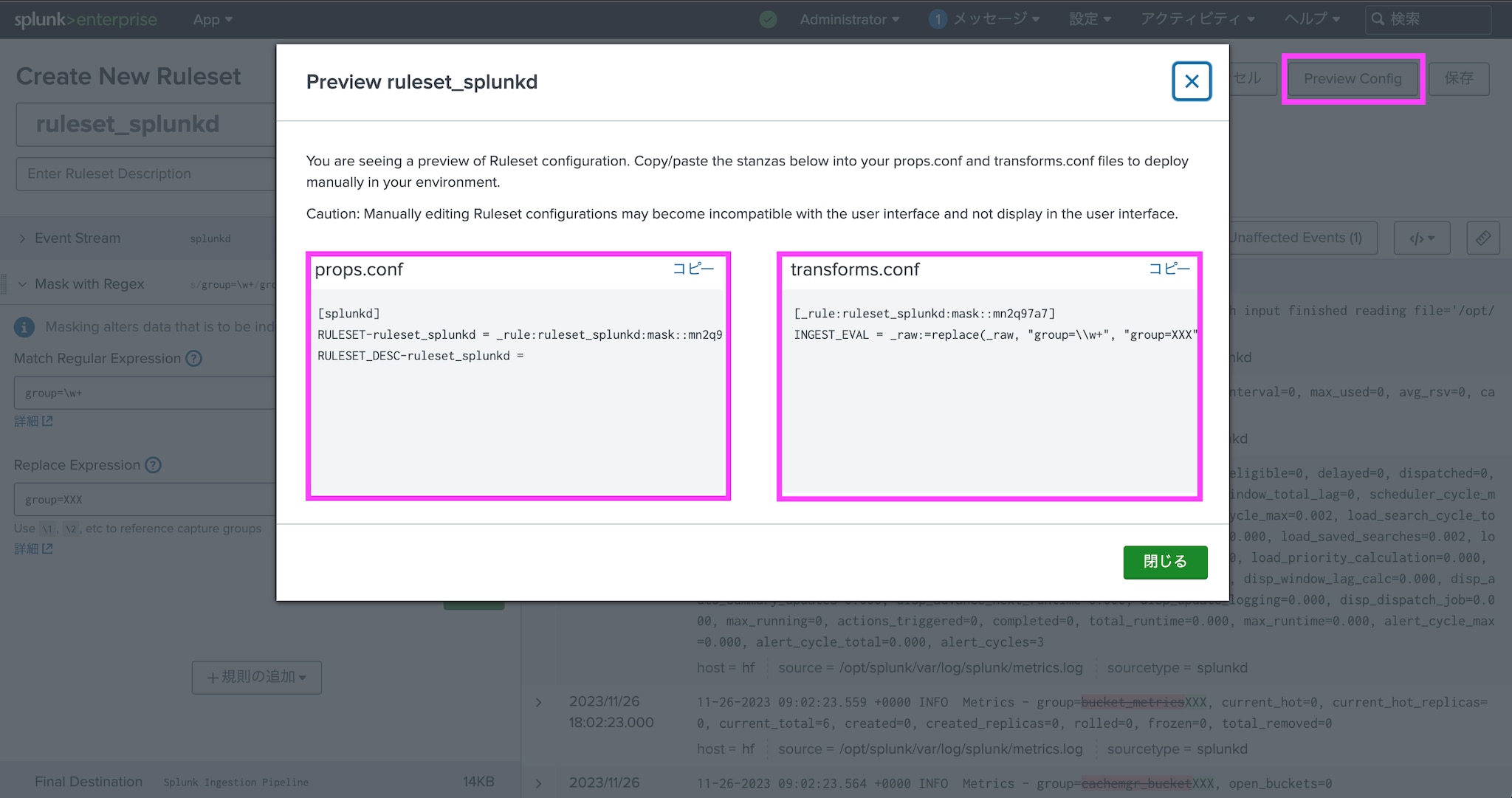The image size is (1512, 798).
Task: Open the code view </> dropdown
Action: pos(1422,238)
